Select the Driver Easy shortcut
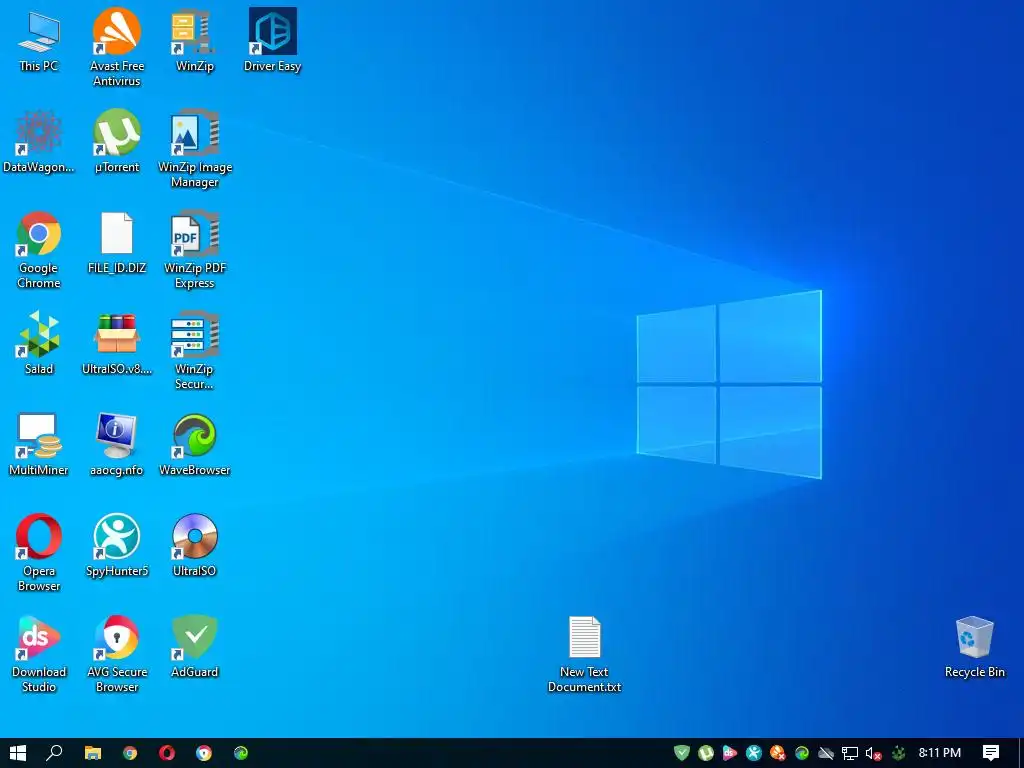This screenshot has width=1024, height=768. click(x=272, y=40)
